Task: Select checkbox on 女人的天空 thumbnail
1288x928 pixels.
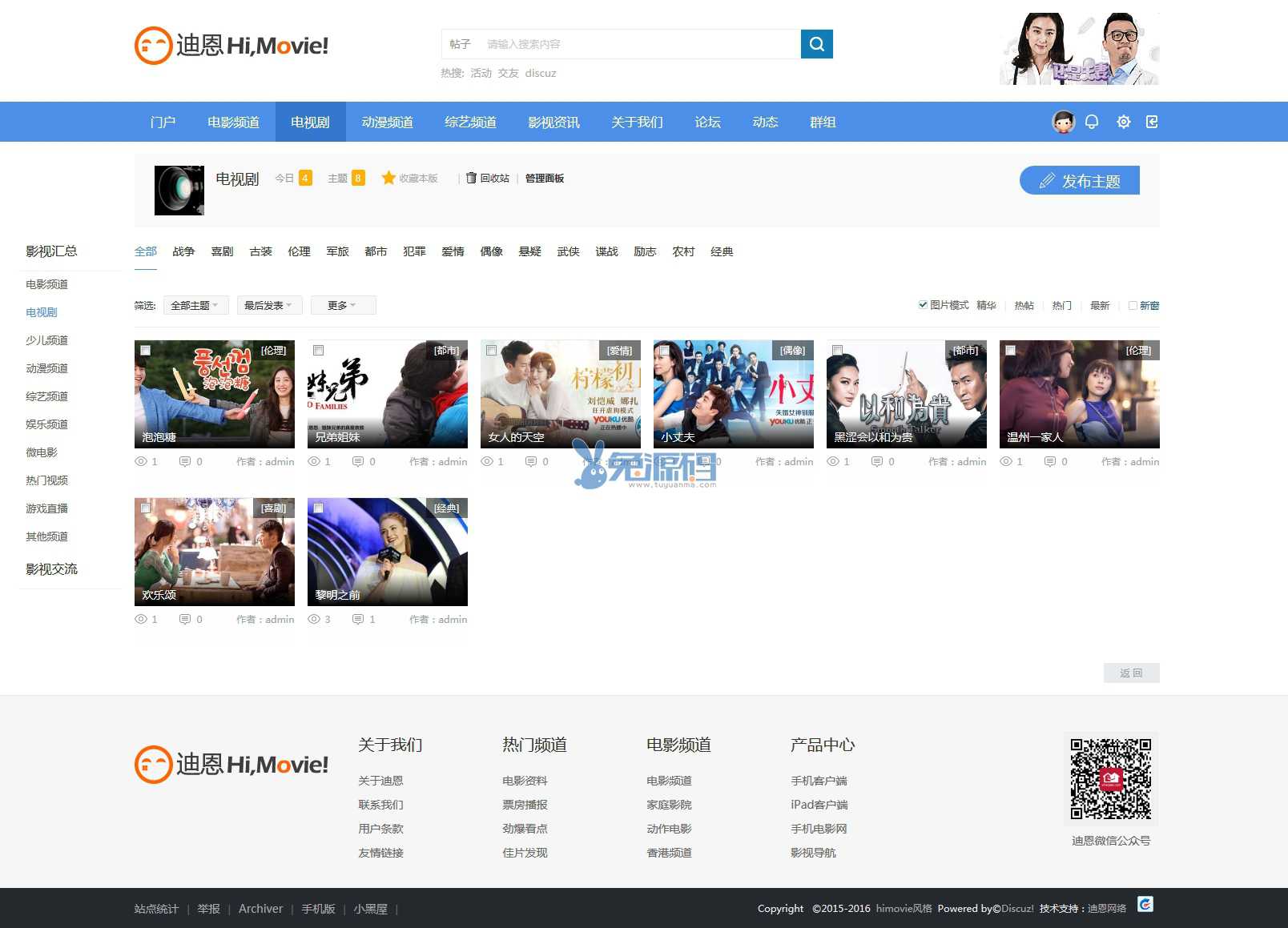Action: tap(492, 351)
